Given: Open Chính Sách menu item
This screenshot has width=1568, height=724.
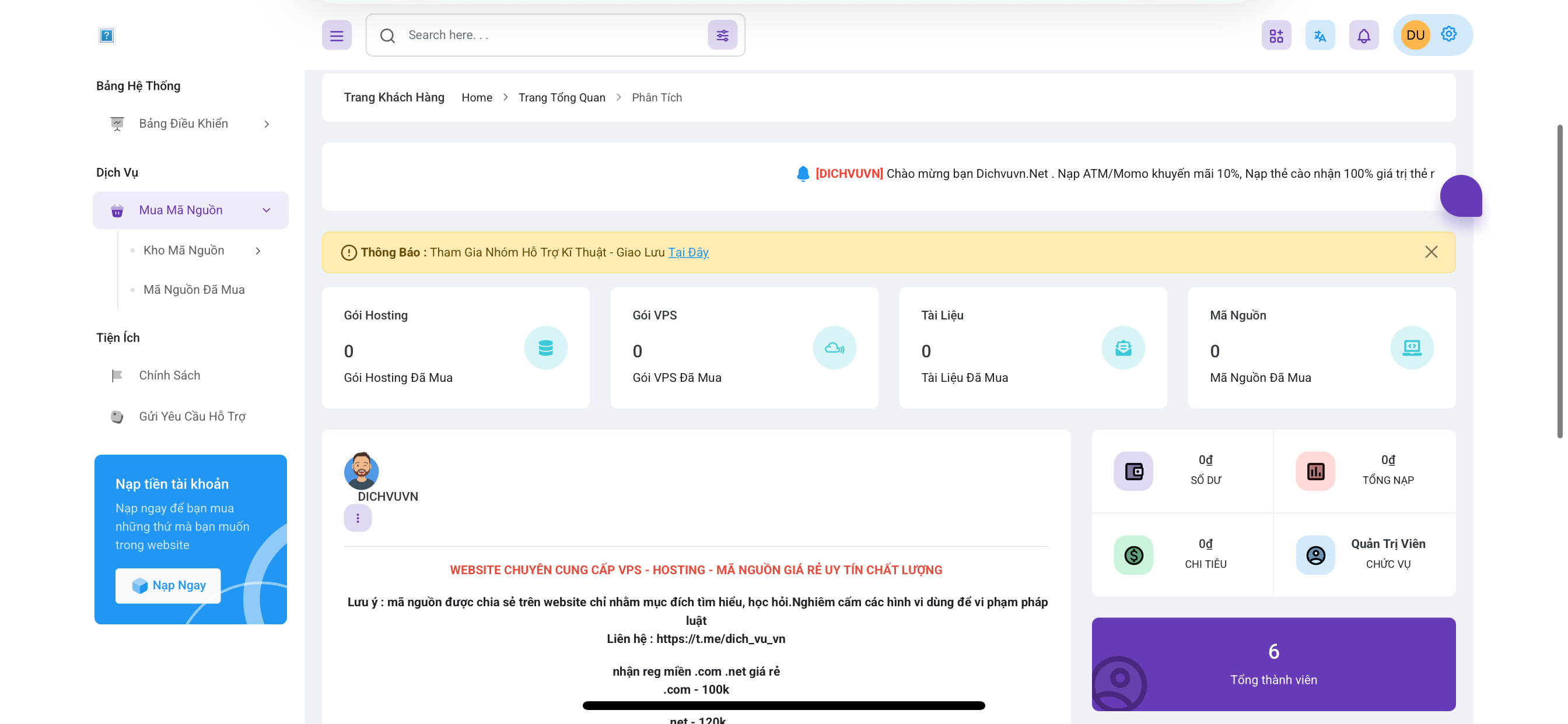Looking at the screenshot, I should coord(169,375).
